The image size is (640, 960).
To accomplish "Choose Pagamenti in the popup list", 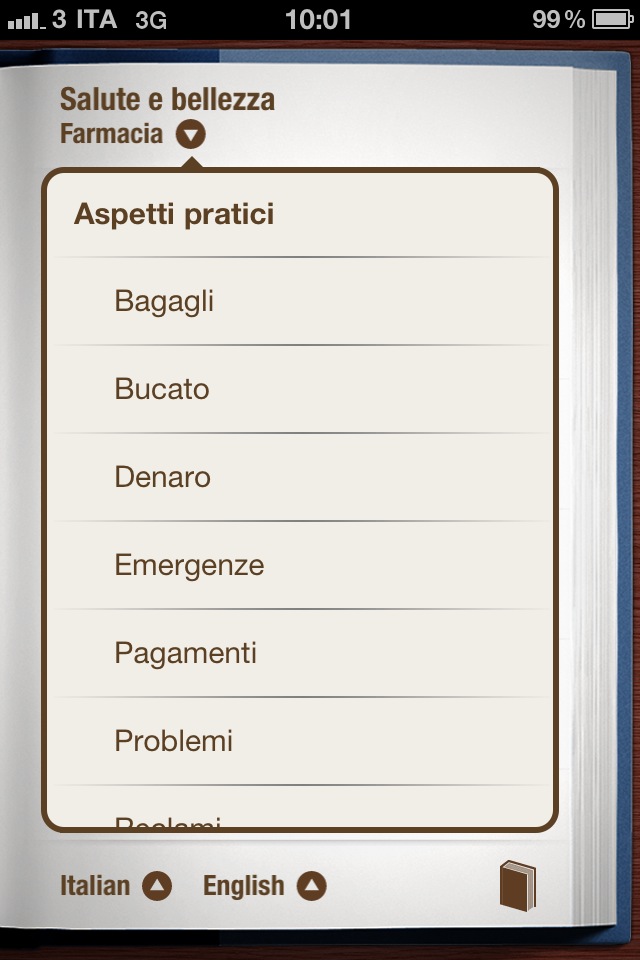I will [x=300, y=653].
